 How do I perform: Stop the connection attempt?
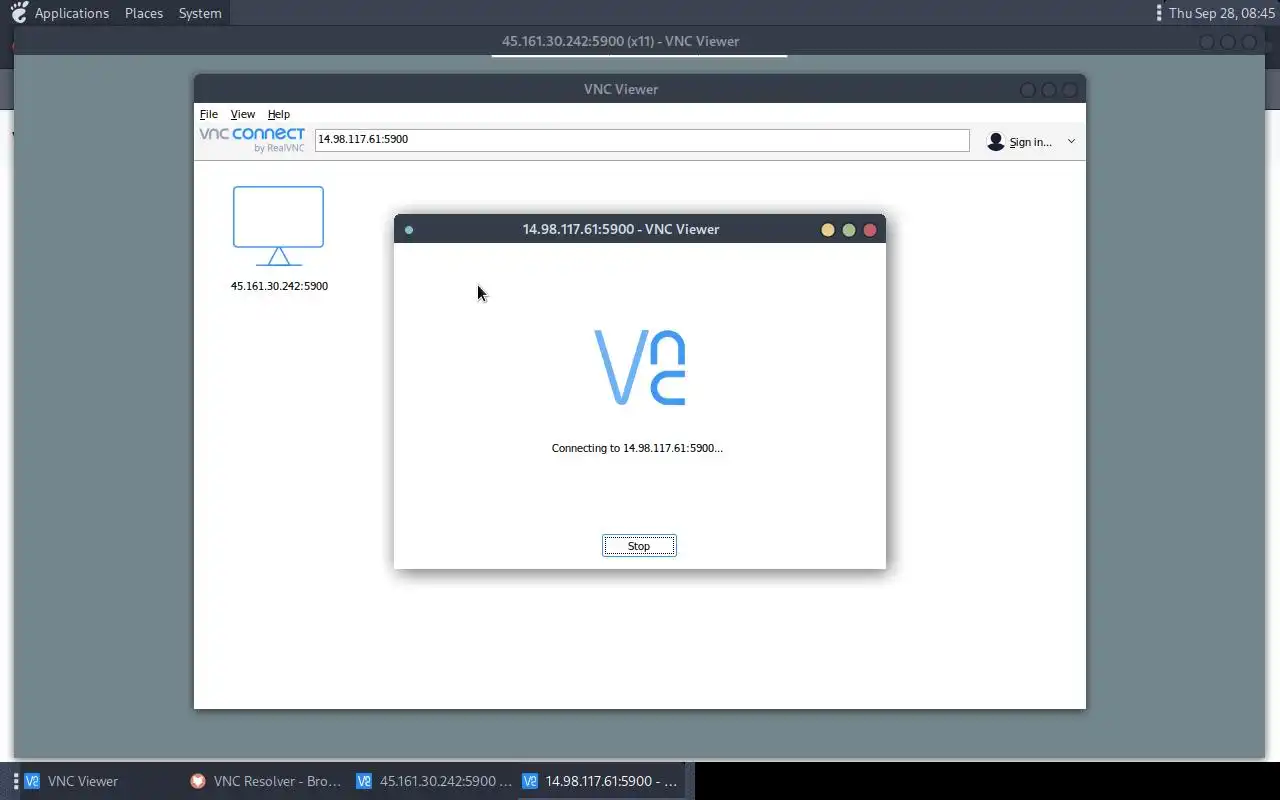(x=639, y=546)
